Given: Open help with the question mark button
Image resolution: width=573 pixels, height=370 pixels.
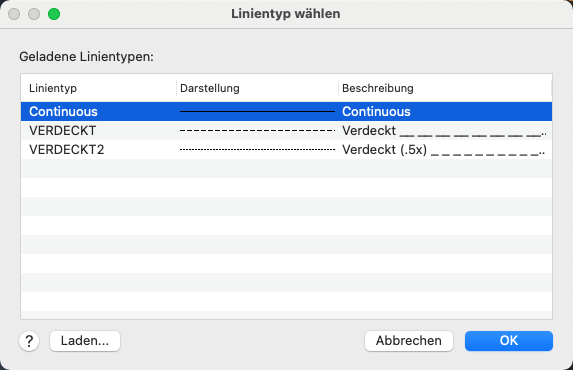Looking at the screenshot, I should [x=29, y=341].
